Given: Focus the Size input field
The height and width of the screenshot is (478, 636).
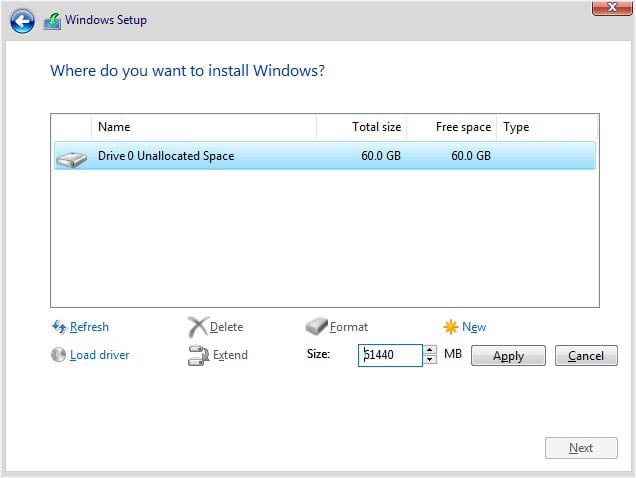Looking at the screenshot, I should coord(390,355).
